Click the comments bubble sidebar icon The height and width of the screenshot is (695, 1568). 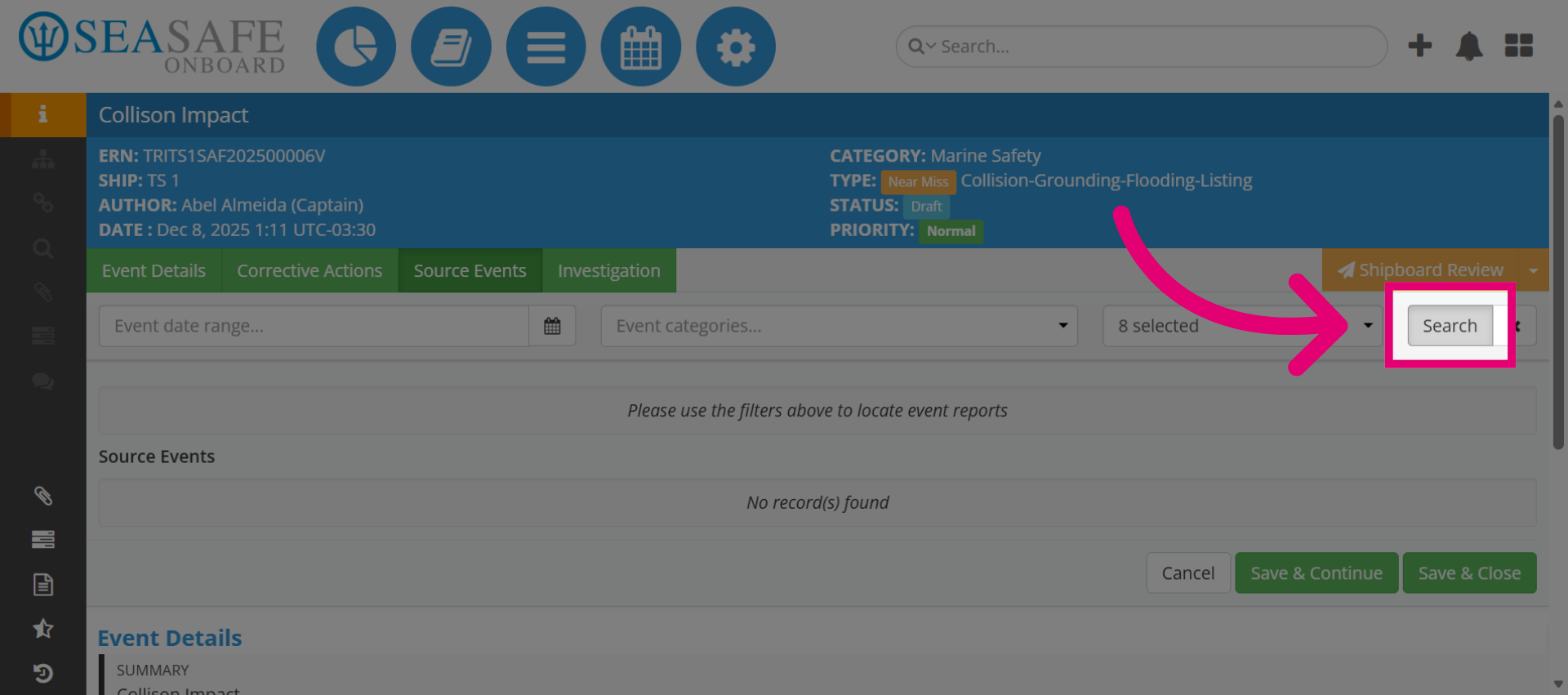click(42, 381)
